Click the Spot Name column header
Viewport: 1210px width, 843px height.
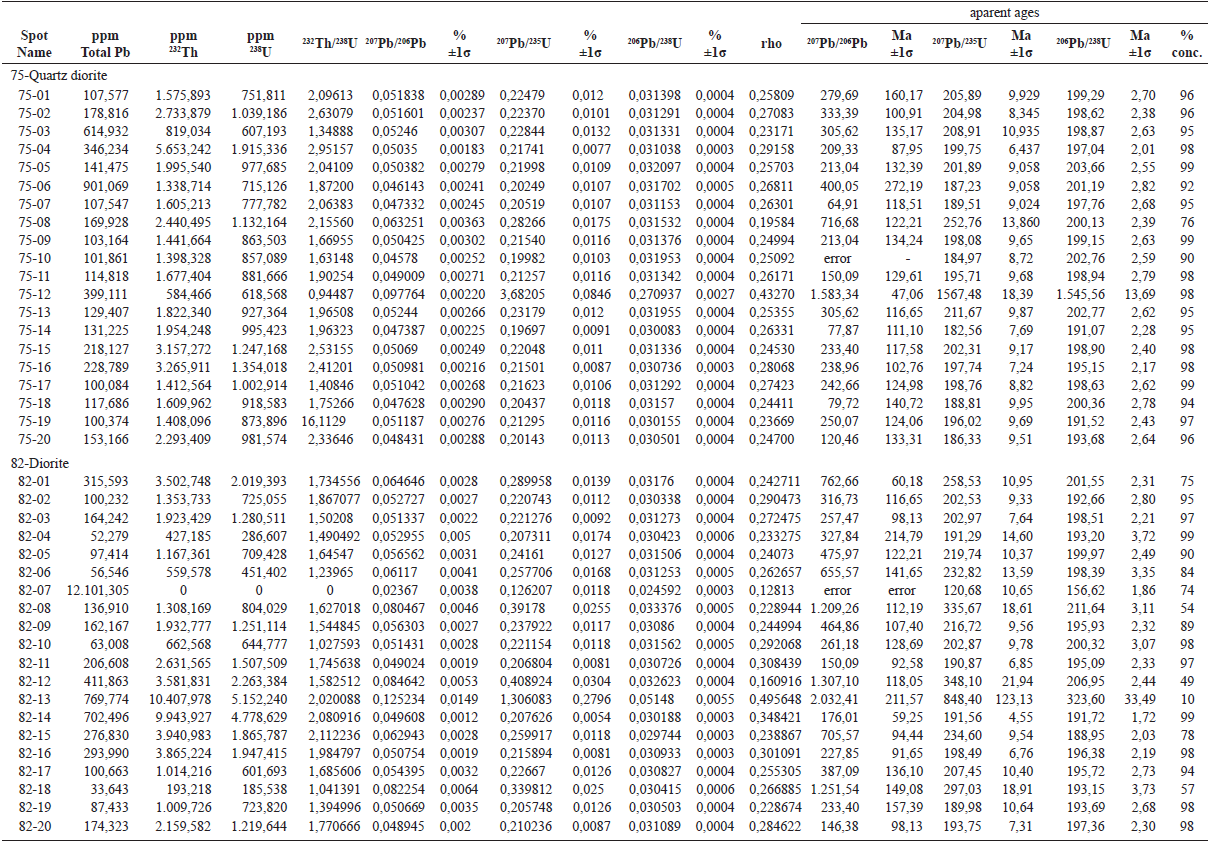tap(34, 43)
